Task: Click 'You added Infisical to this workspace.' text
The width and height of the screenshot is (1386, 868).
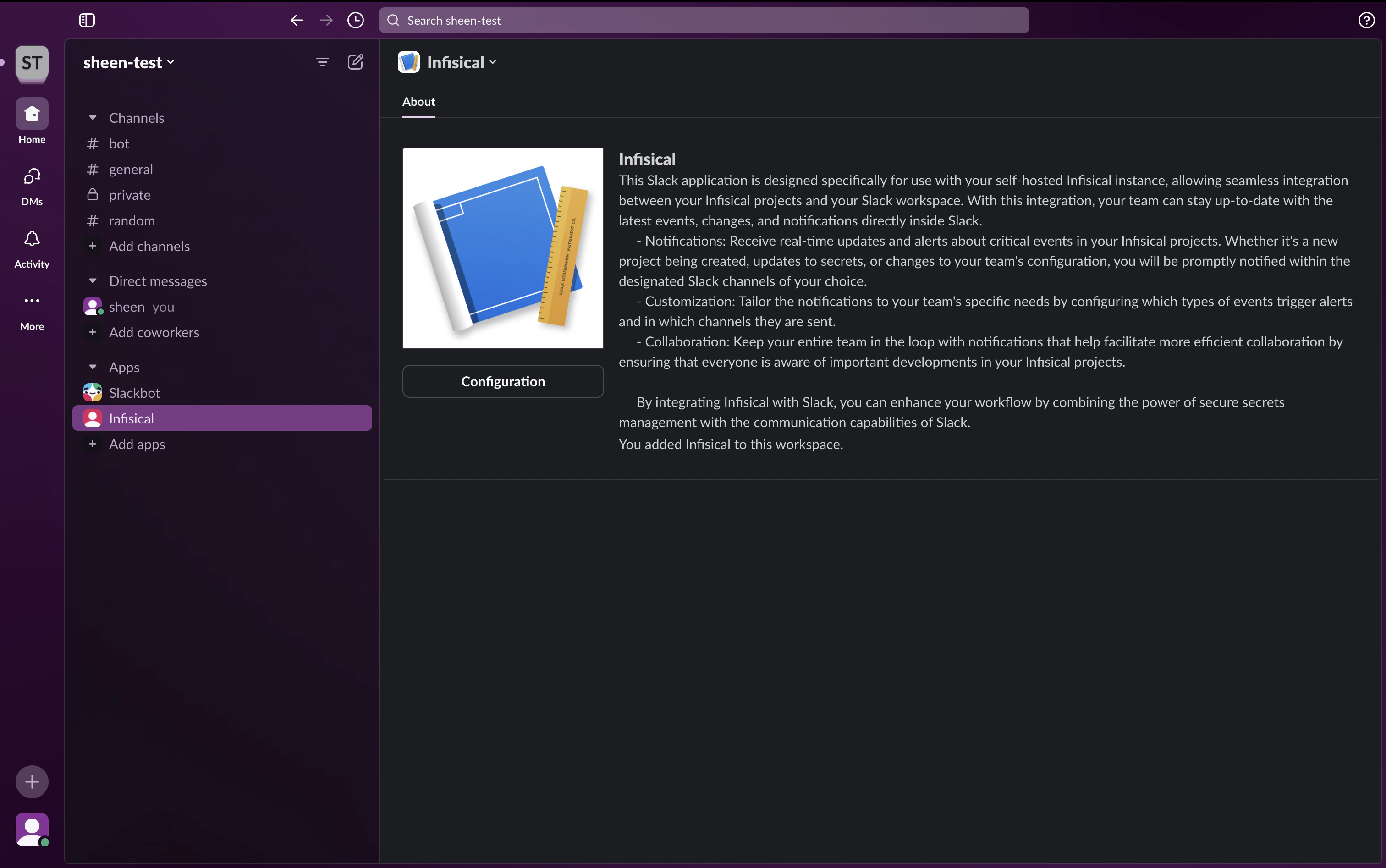Action: pos(731,445)
